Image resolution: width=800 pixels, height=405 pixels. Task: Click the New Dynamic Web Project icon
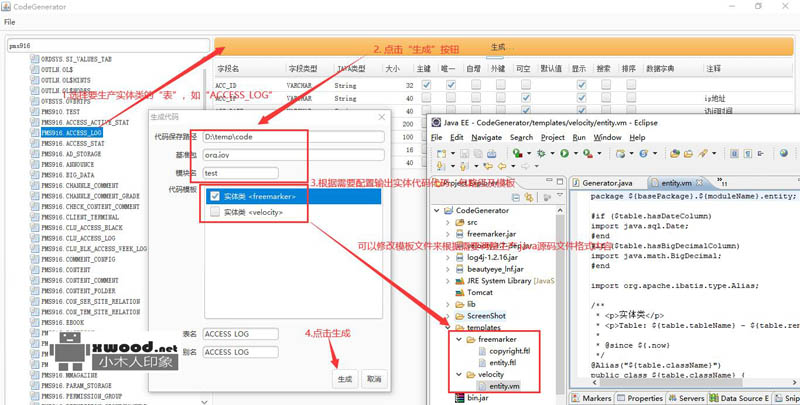pos(620,154)
